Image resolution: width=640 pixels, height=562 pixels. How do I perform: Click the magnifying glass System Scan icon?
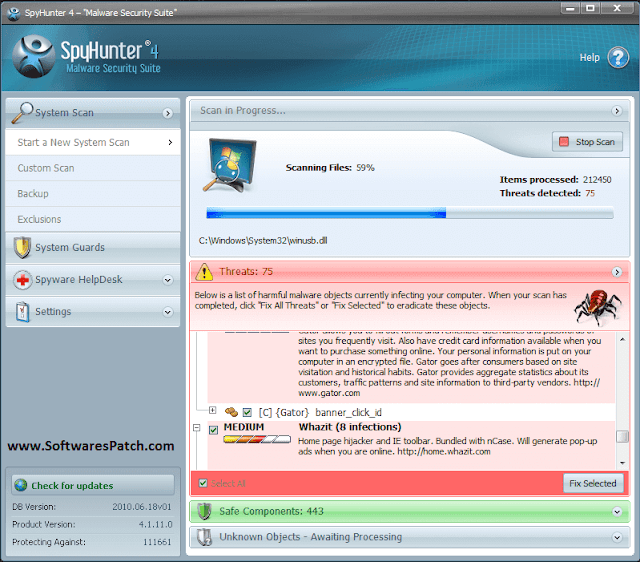point(22,112)
